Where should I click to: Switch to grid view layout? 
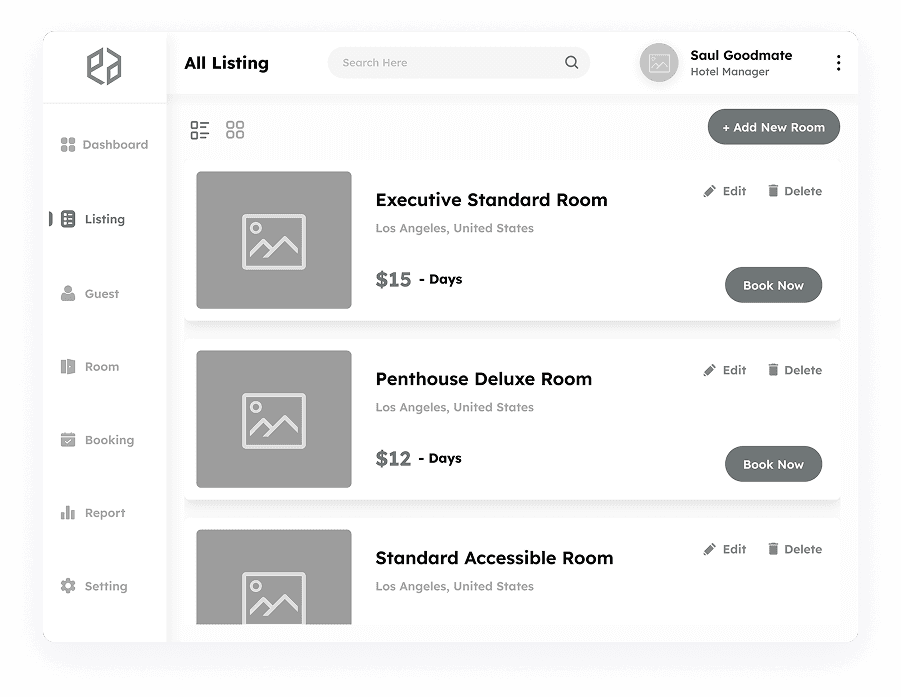point(235,129)
